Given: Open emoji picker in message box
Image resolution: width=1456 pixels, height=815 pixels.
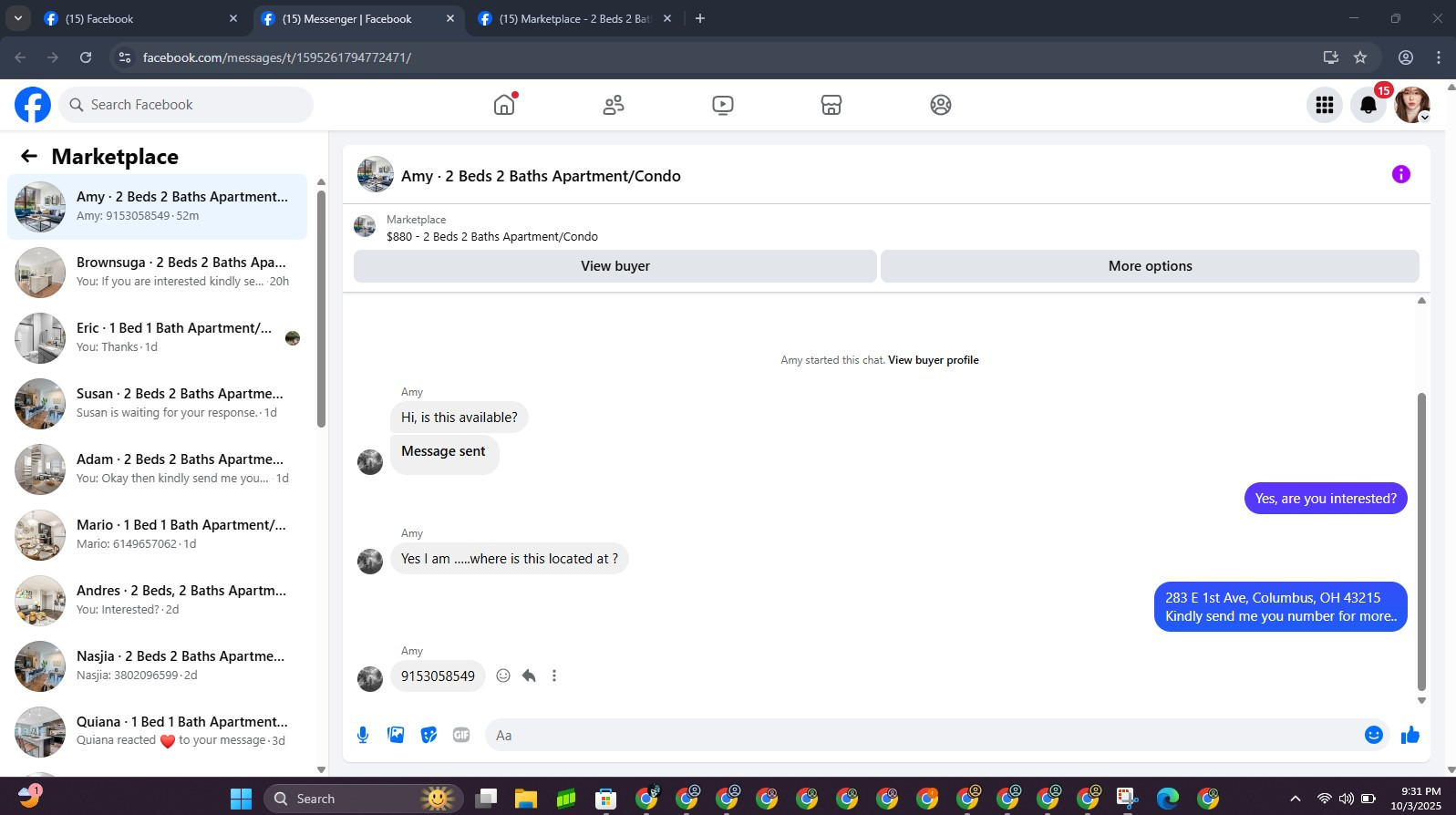Looking at the screenshot, I should click(1374, 735).
